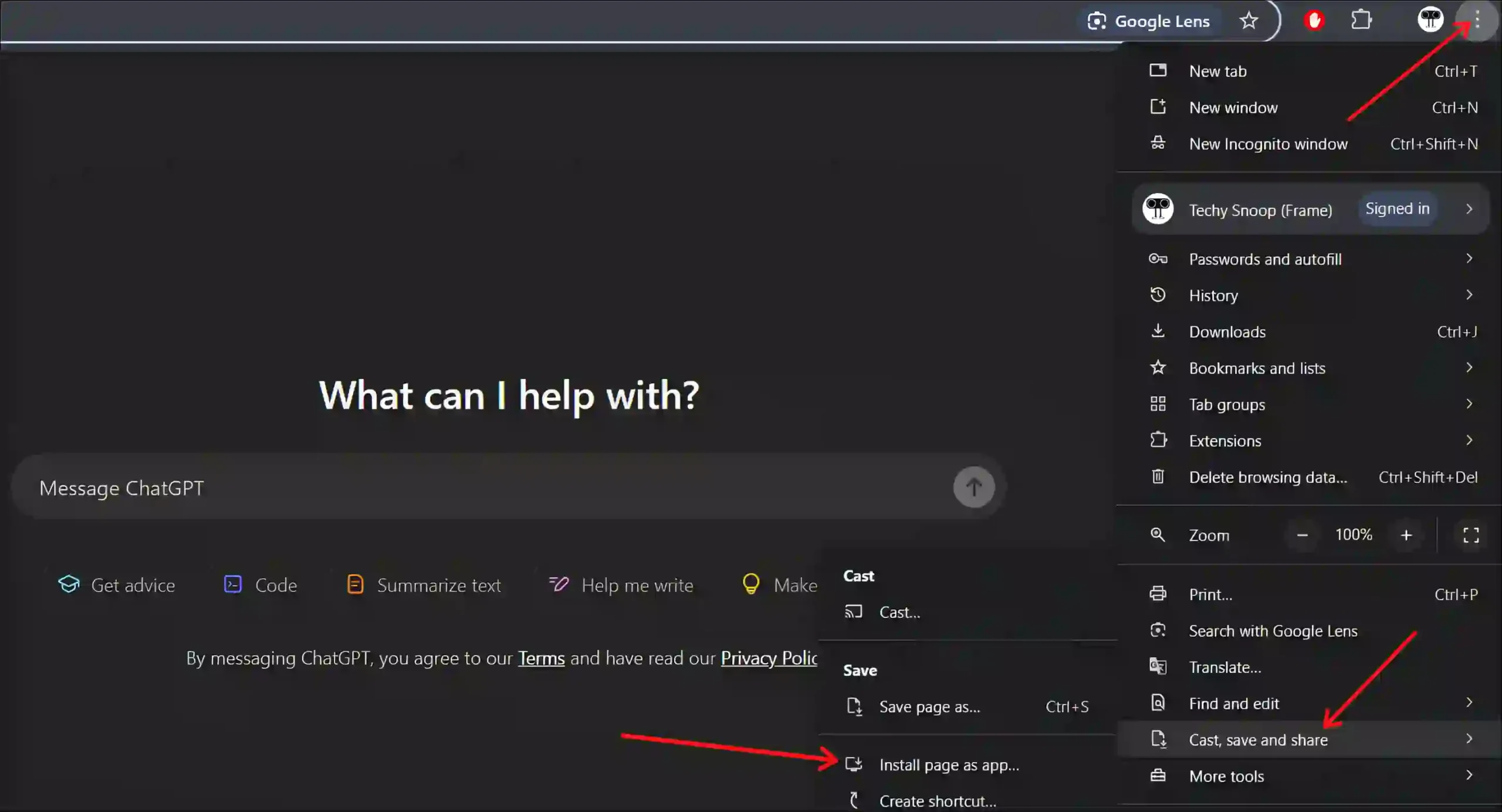Click the Save page as file icon
Viewport: 1502px width, 812px height.
tap(854, 706)
